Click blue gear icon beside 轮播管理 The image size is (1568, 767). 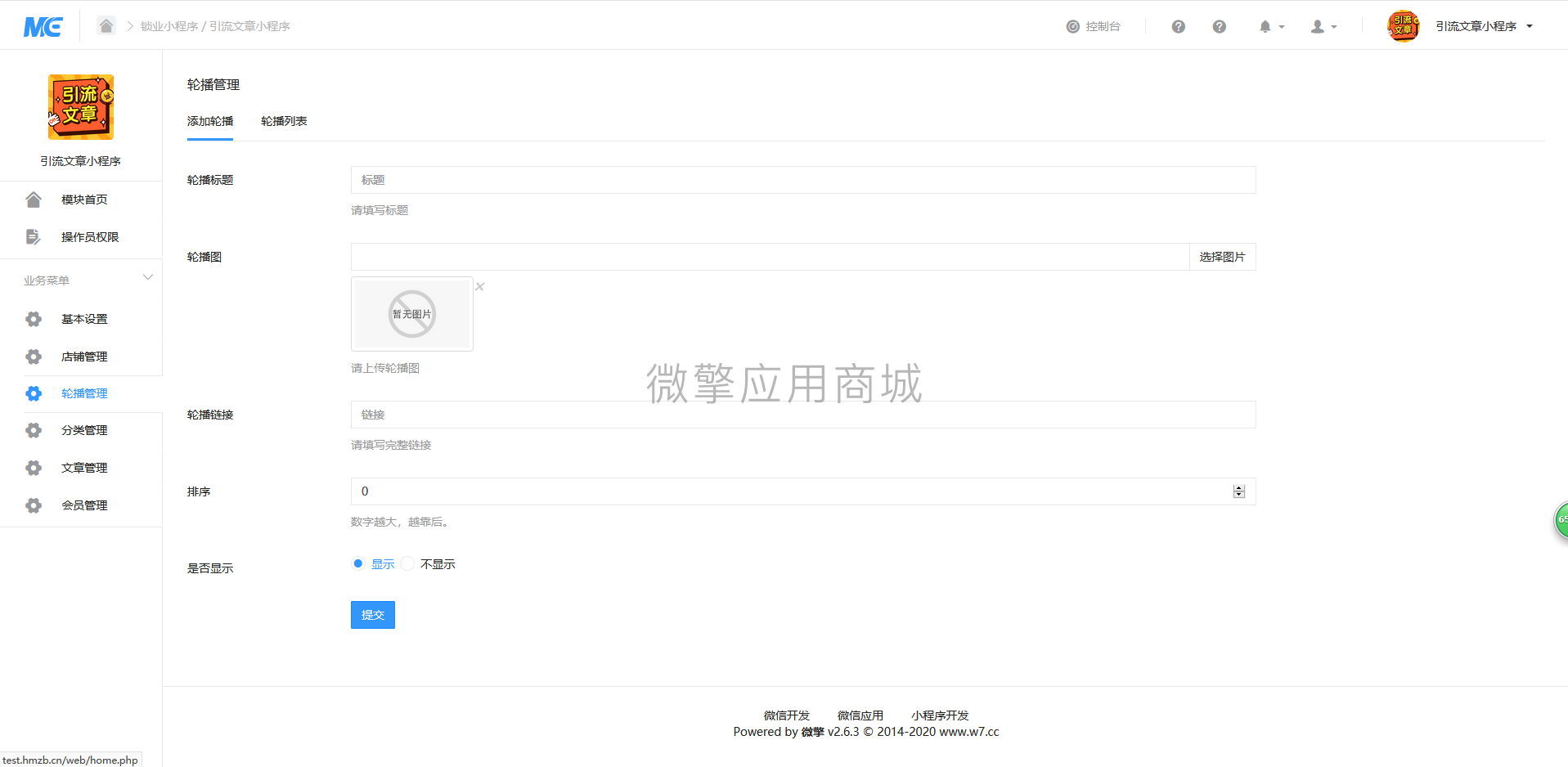(34, 393)
